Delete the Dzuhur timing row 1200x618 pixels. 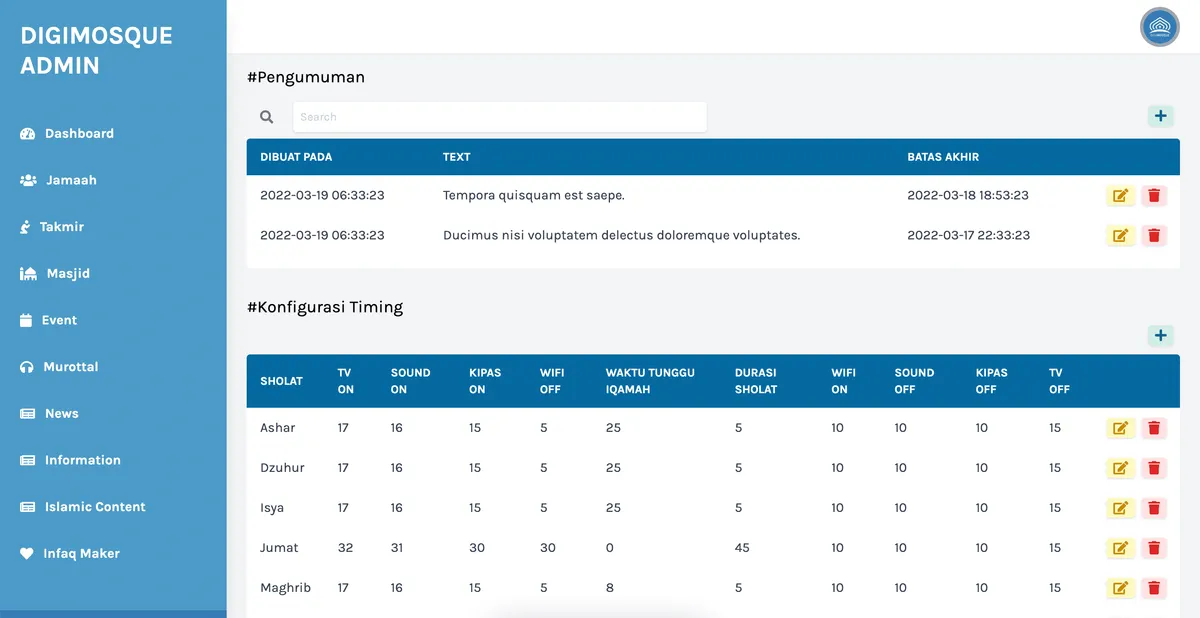coord(1154,468)
